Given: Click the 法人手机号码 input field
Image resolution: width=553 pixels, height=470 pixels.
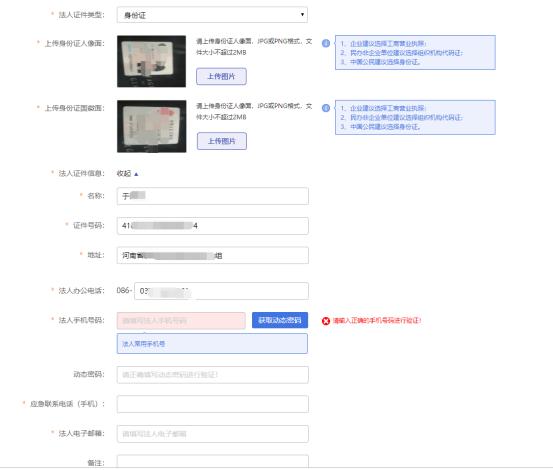Looking at the screenshot, I should 181,321.
